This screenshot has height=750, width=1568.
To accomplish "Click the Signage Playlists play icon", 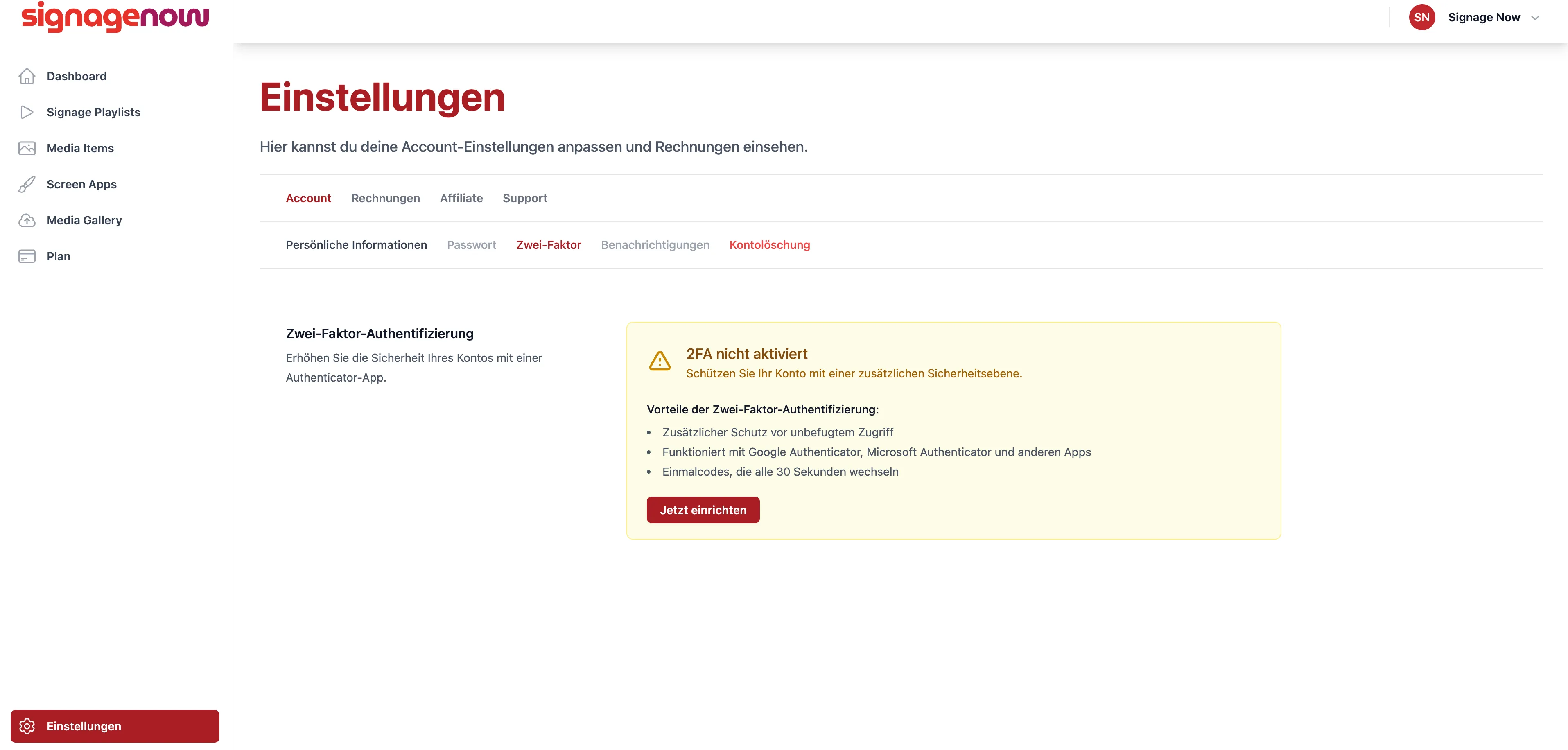I will pyautogui.click(x=27, y=112).
